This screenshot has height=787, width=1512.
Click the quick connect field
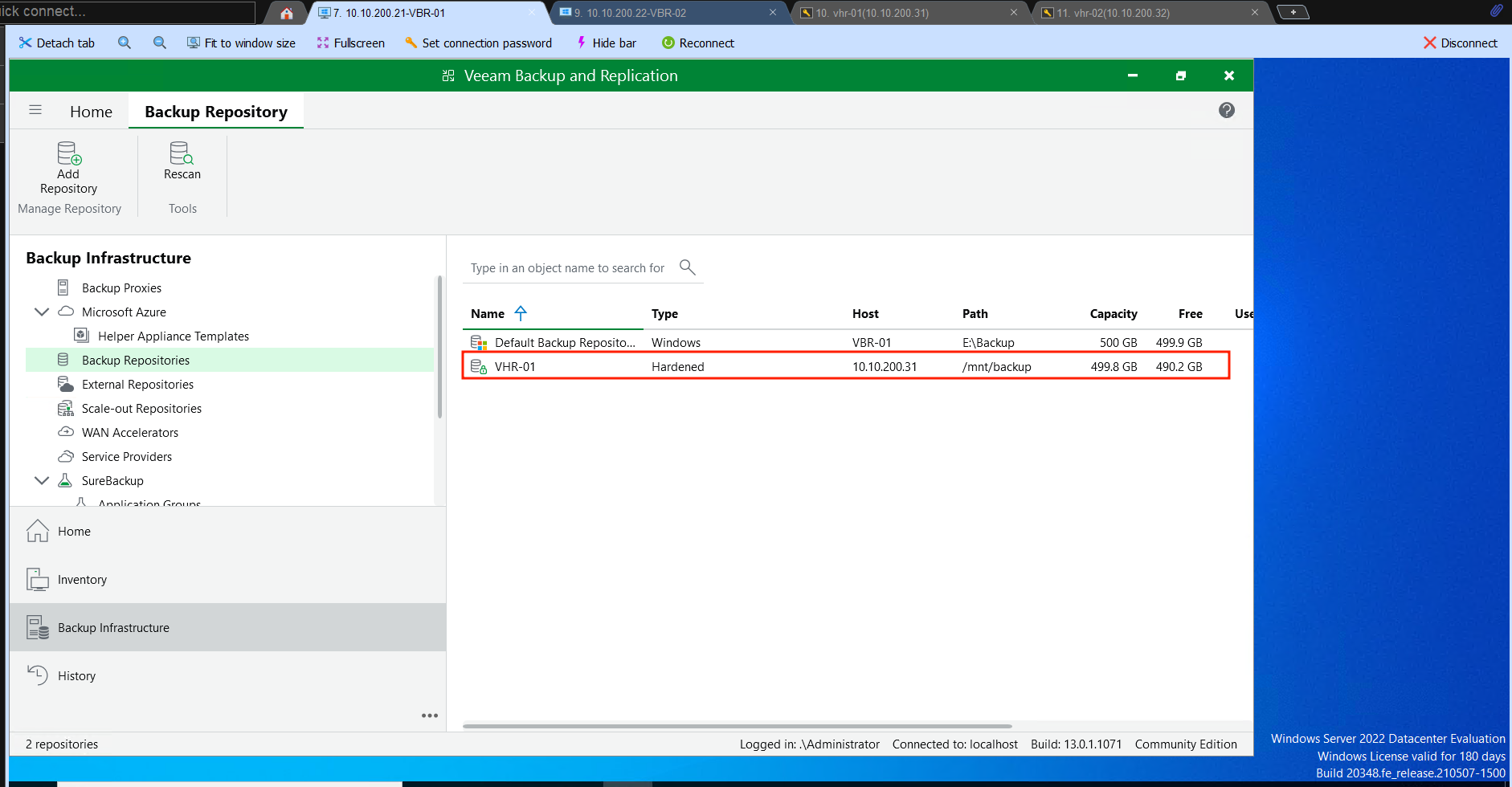click(x=127, y=11)
